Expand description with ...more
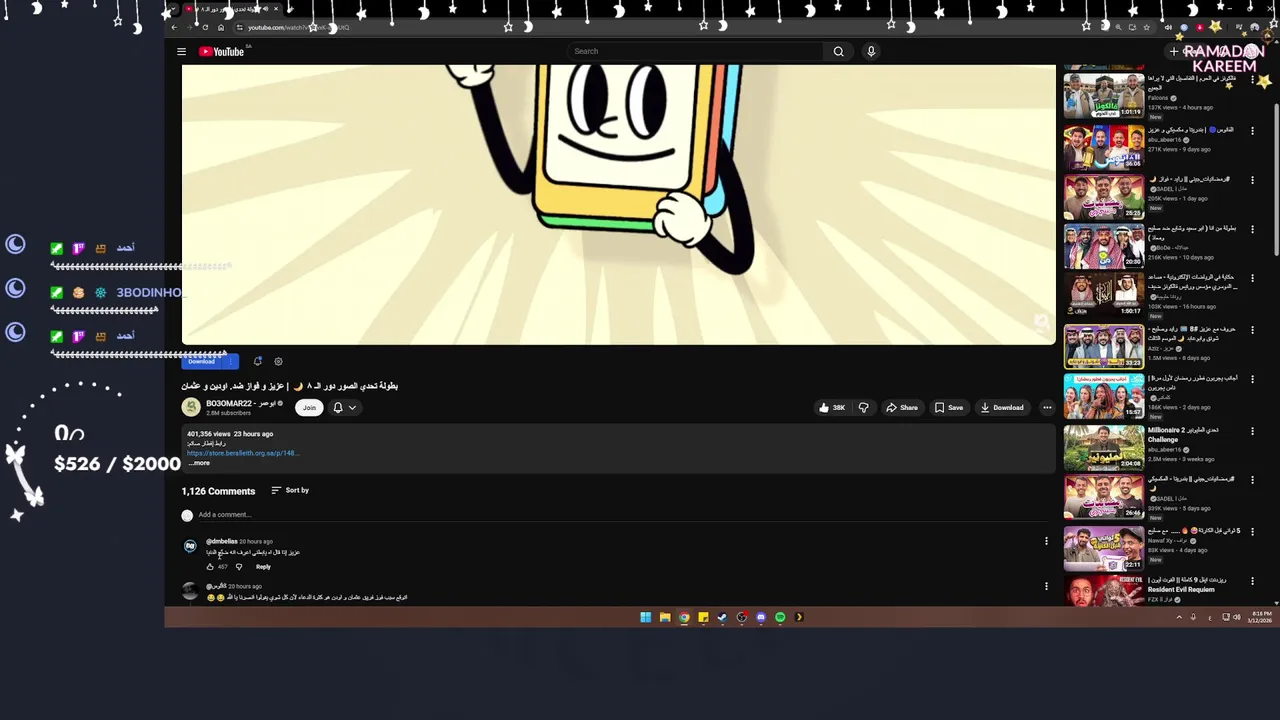 click(199, 463)
